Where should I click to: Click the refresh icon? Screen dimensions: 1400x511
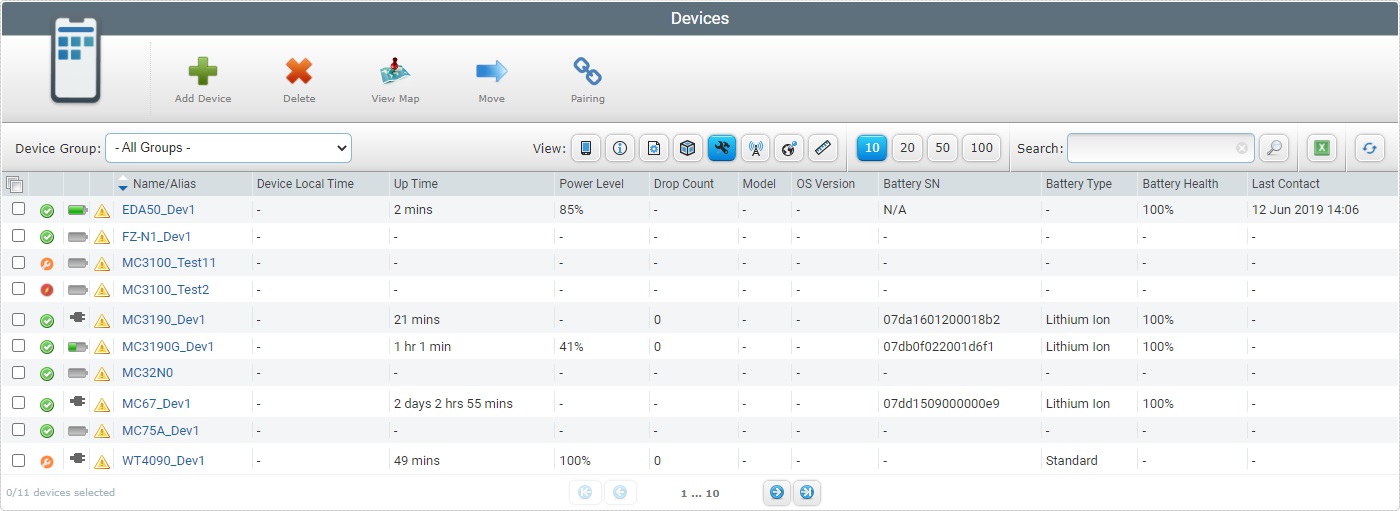coord(1370,148)
